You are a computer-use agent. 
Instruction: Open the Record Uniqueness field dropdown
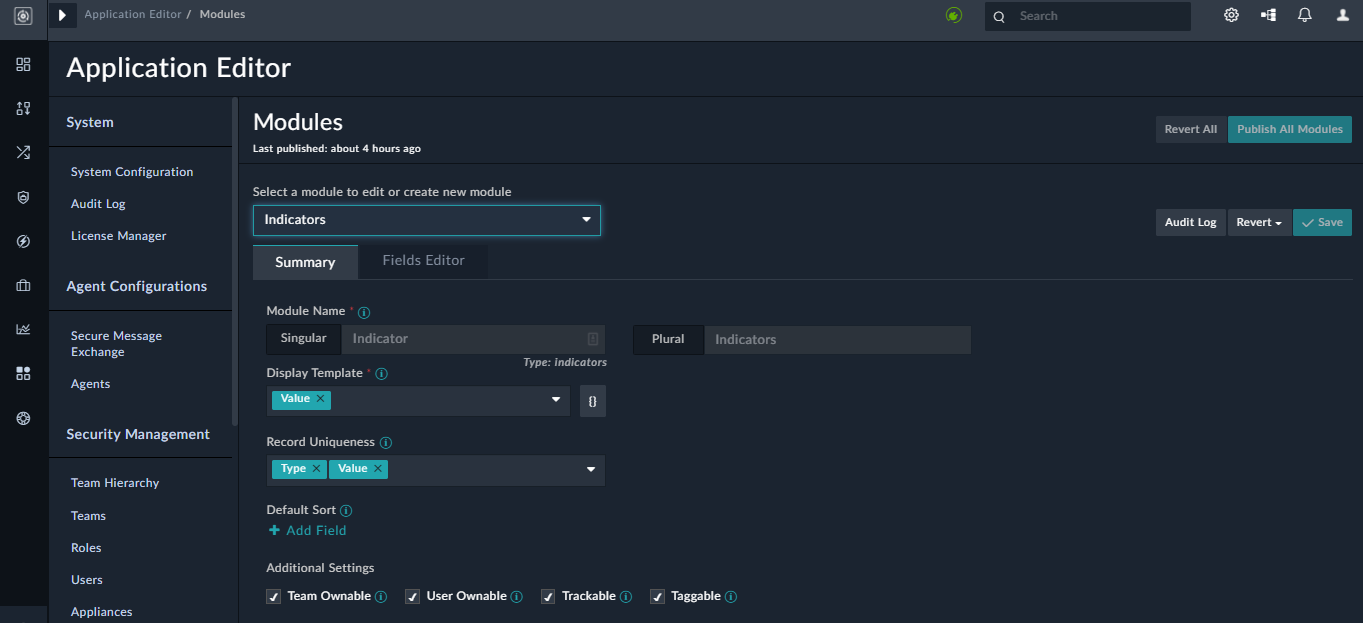[x=590, y=469]
